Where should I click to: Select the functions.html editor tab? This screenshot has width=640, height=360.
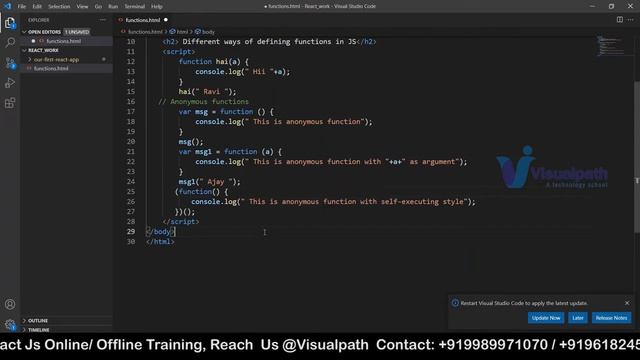click(142, 20)
